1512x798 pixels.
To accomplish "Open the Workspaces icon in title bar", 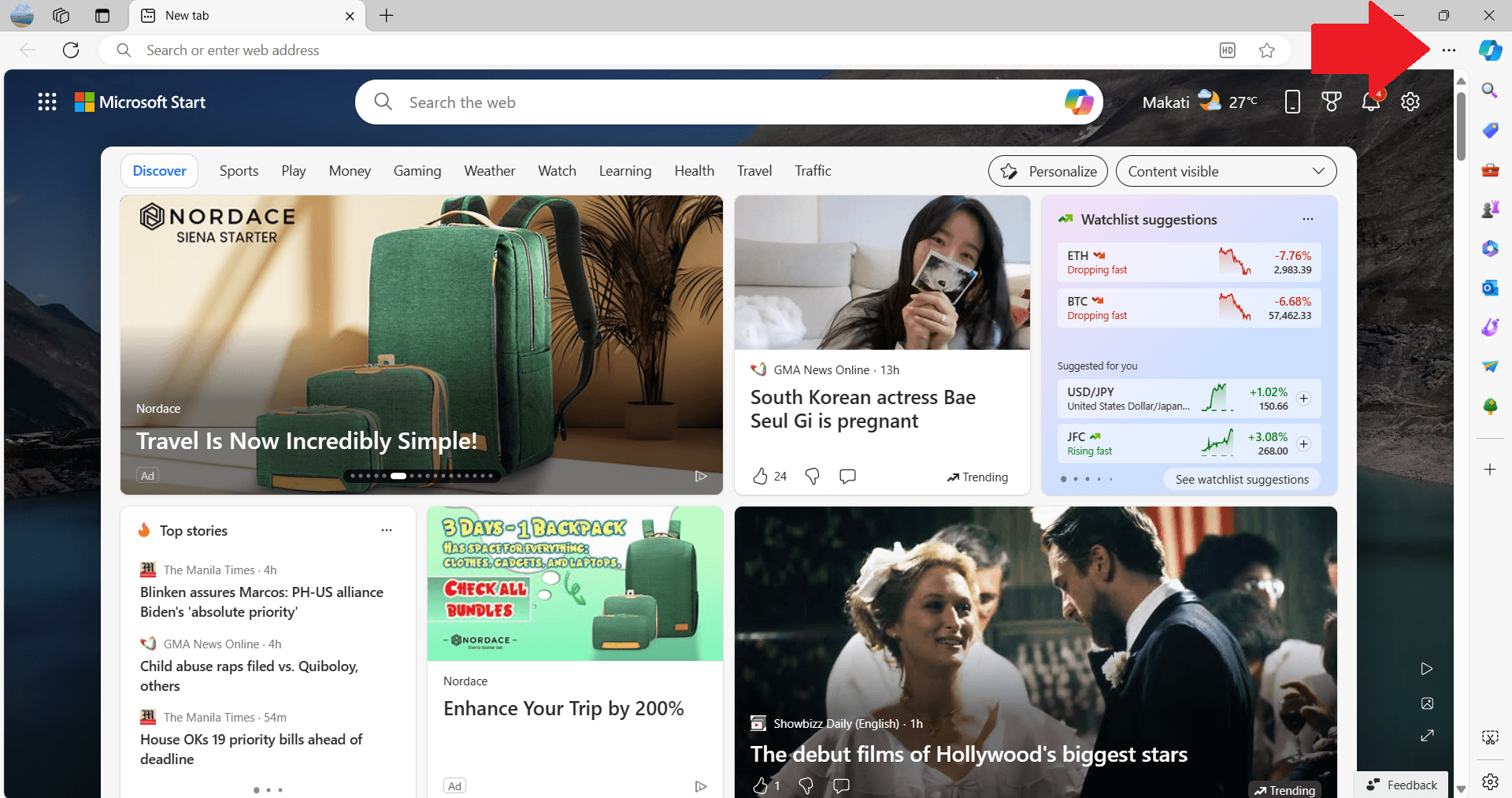I will click(x=61, y=16).
